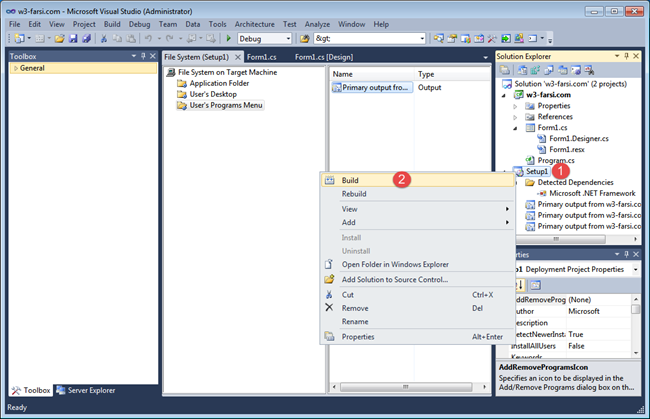Viewport: 650px width, 419px height.
Task: Click the green Start Debugging arrow
Action: [228, 39]
